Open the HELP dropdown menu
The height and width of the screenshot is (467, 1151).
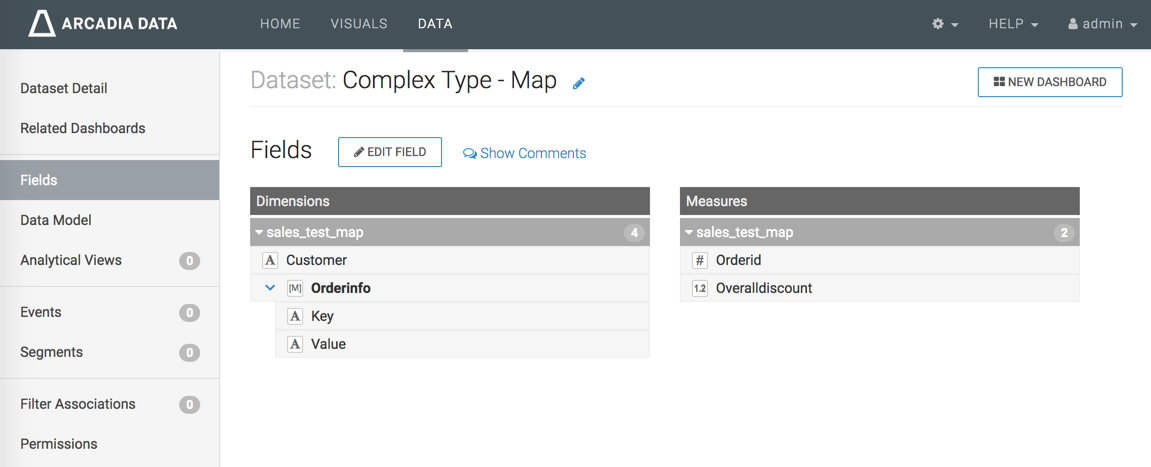pos(1013,24)
